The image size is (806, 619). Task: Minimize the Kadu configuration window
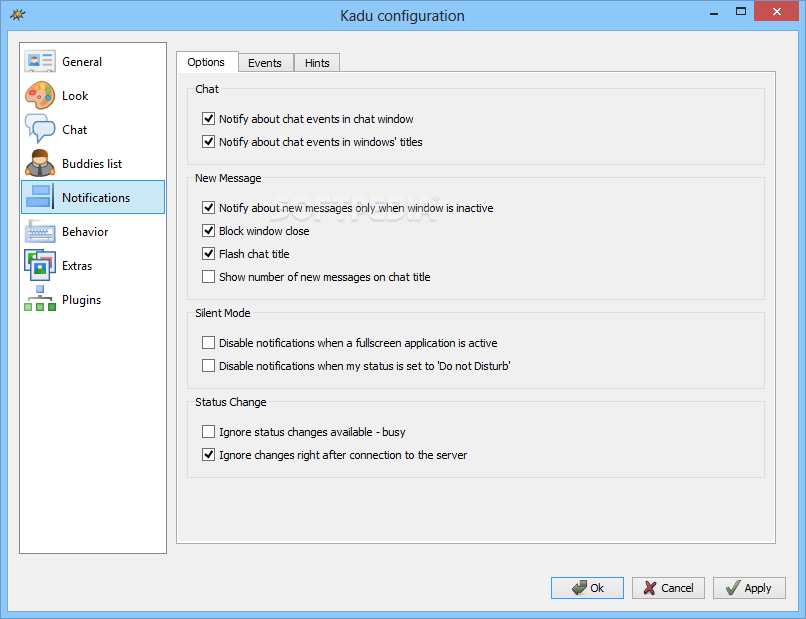coord(713,13)
